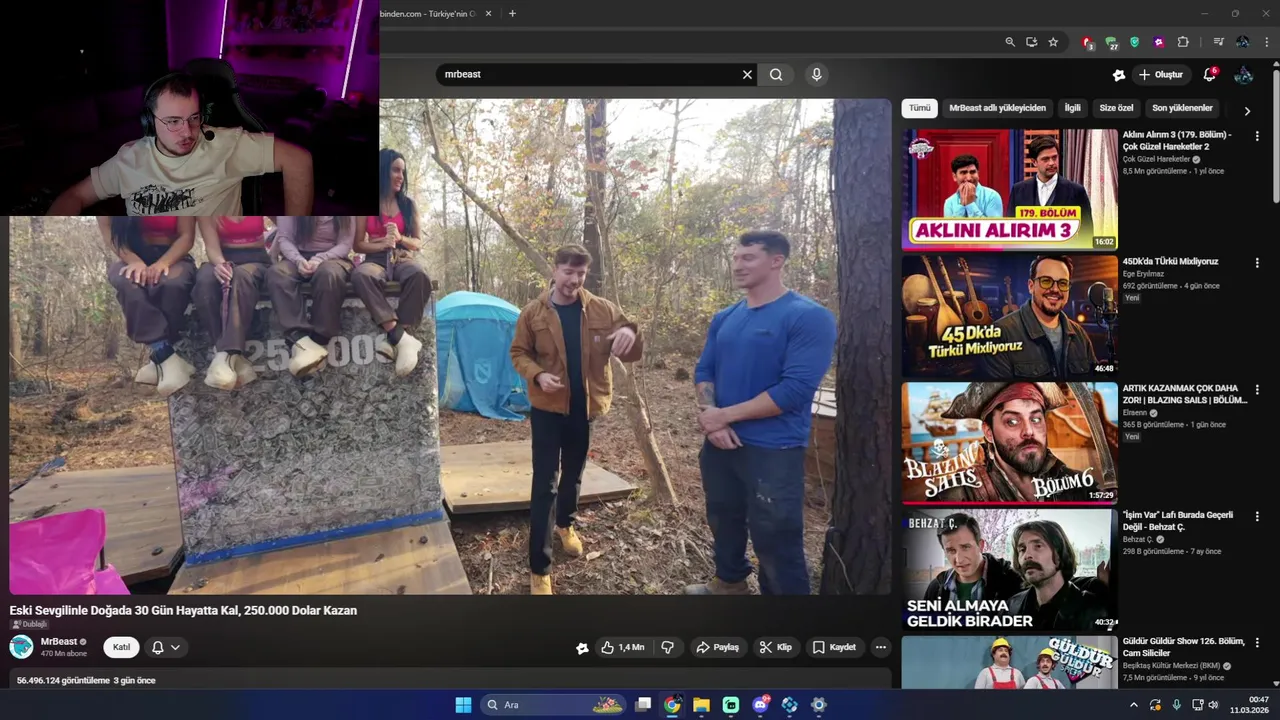Viewport: 1280px width, 720px height.
Task: Dislike the video with thumbs down
Action: 667,647
